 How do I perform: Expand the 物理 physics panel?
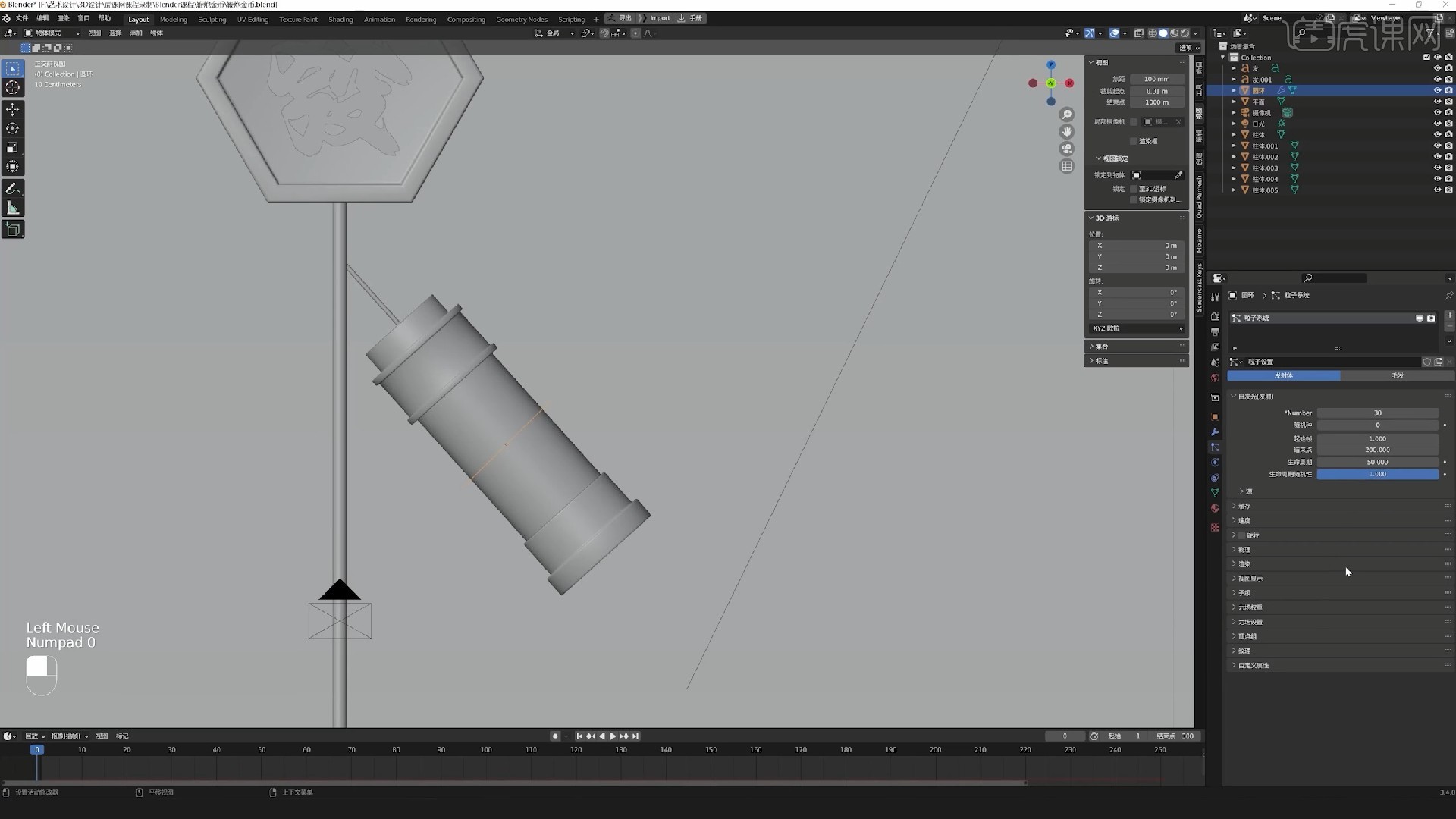click(x=1338, y=550)
